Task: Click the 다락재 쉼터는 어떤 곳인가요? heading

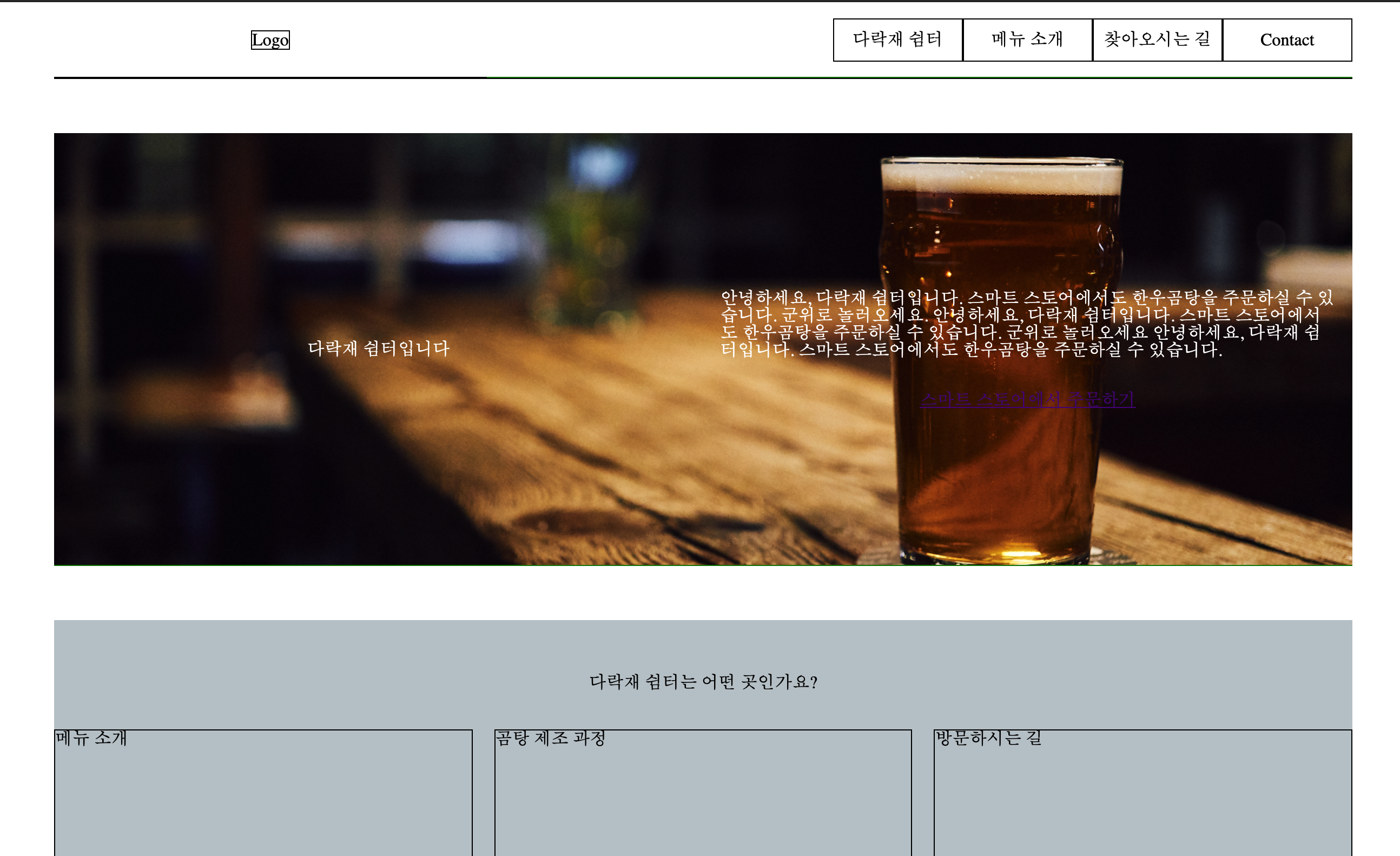Action: (703, 682)
